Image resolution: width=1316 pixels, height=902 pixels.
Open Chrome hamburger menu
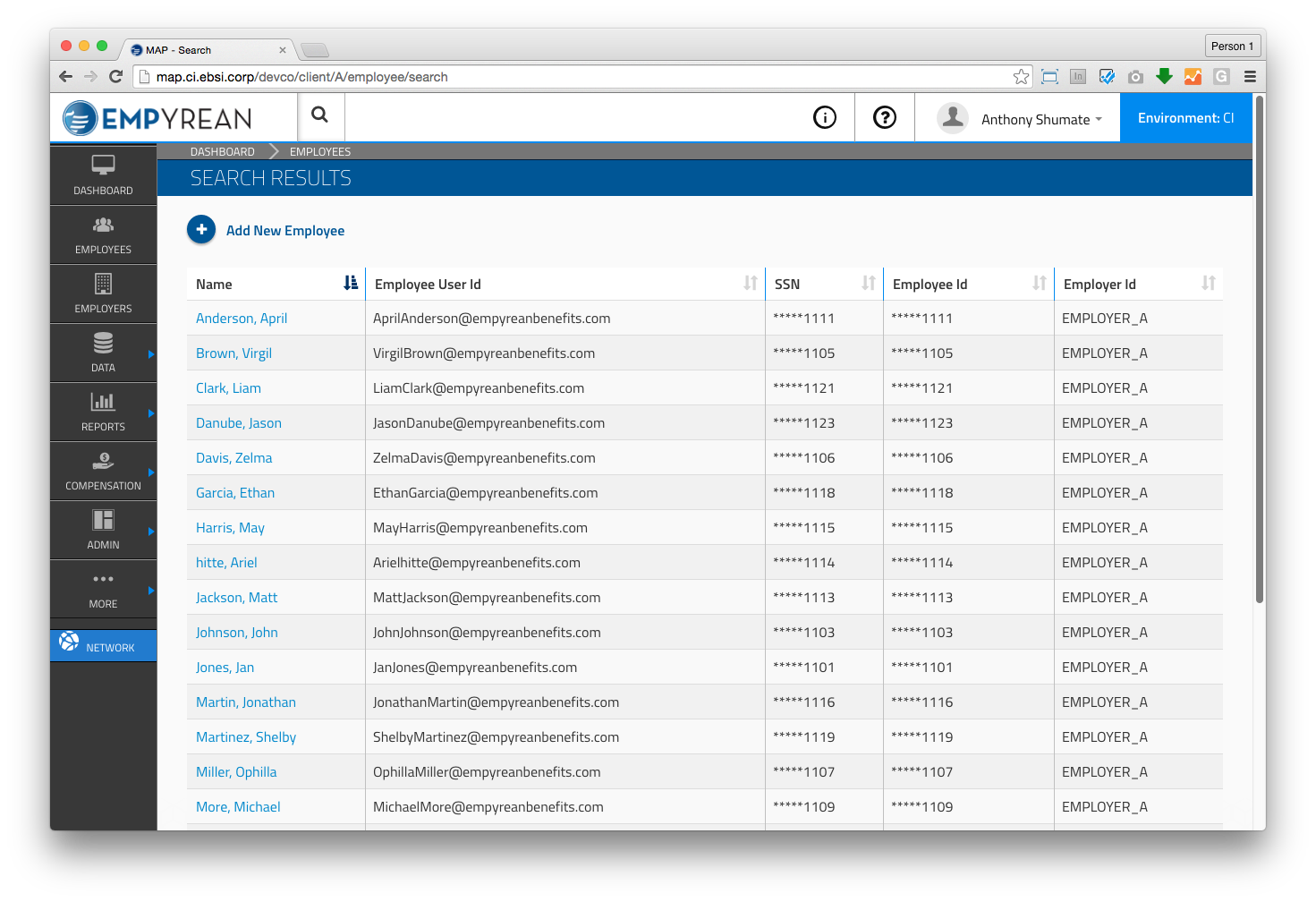[1250, 77]
